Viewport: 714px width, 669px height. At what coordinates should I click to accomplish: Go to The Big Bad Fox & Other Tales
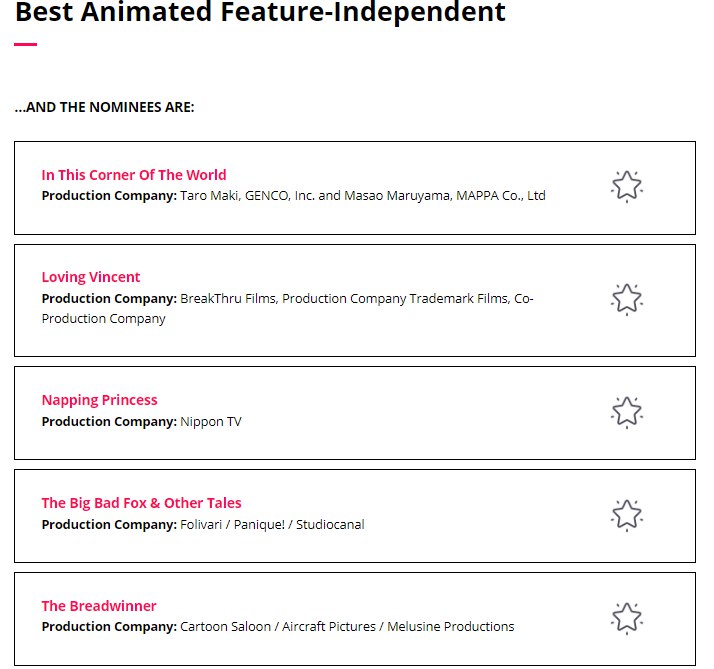point(141,503)
